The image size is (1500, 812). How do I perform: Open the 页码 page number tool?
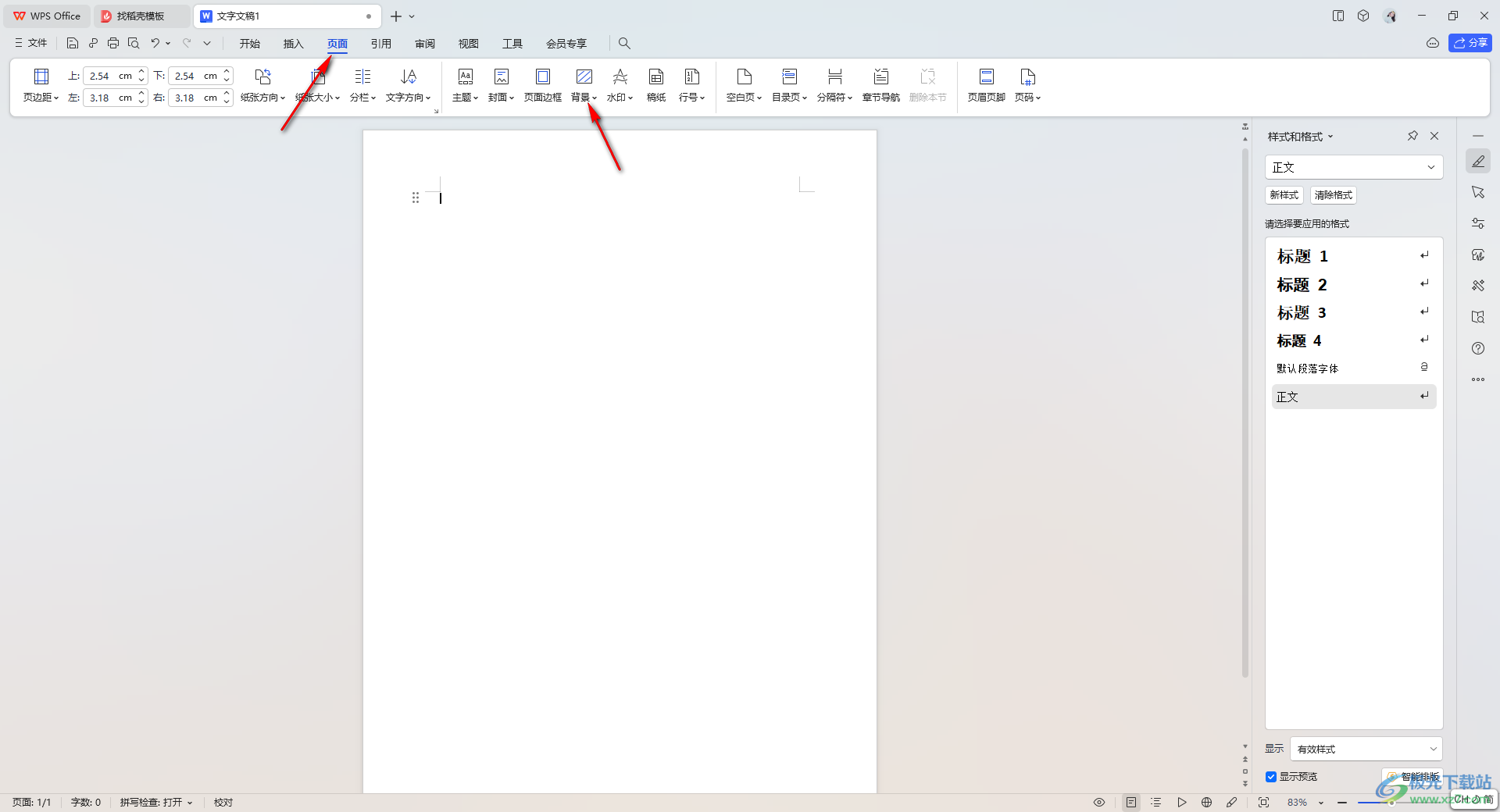click(x=1027, y=85)
